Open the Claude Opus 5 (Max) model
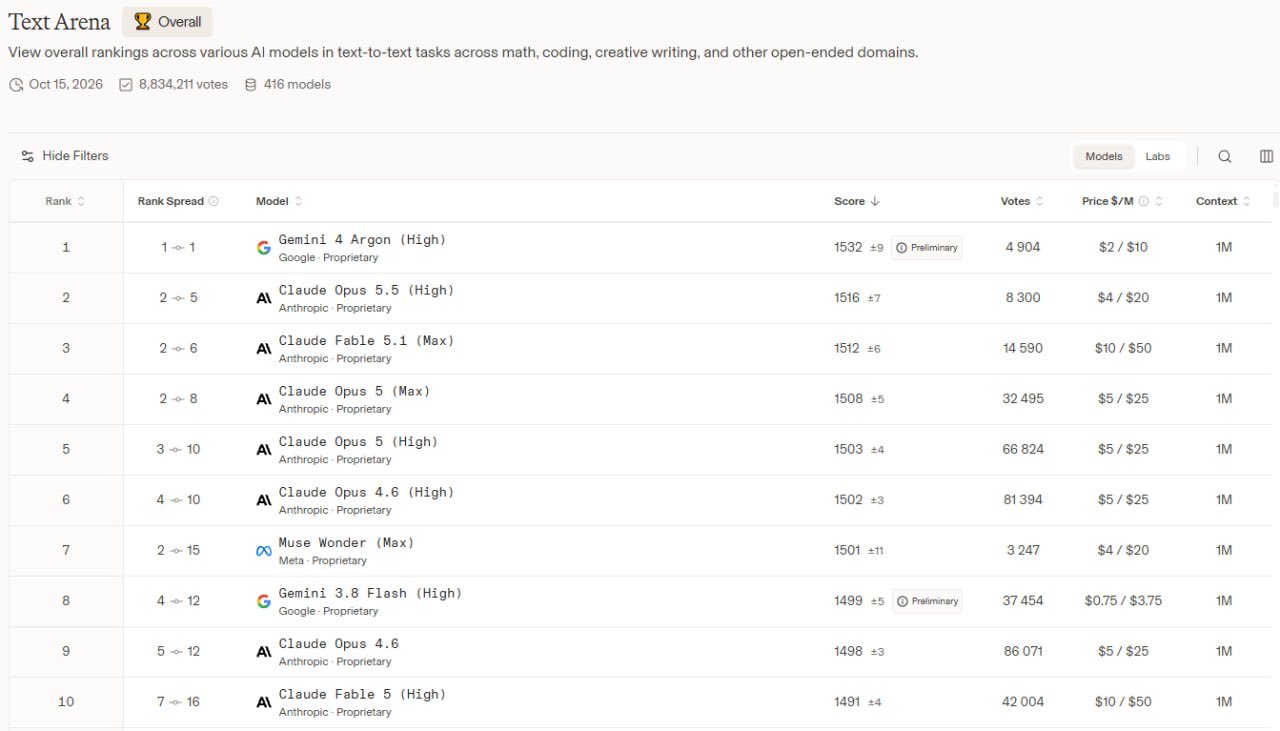The height and width of the screenshot is (731, 1280). click(354, 391)
